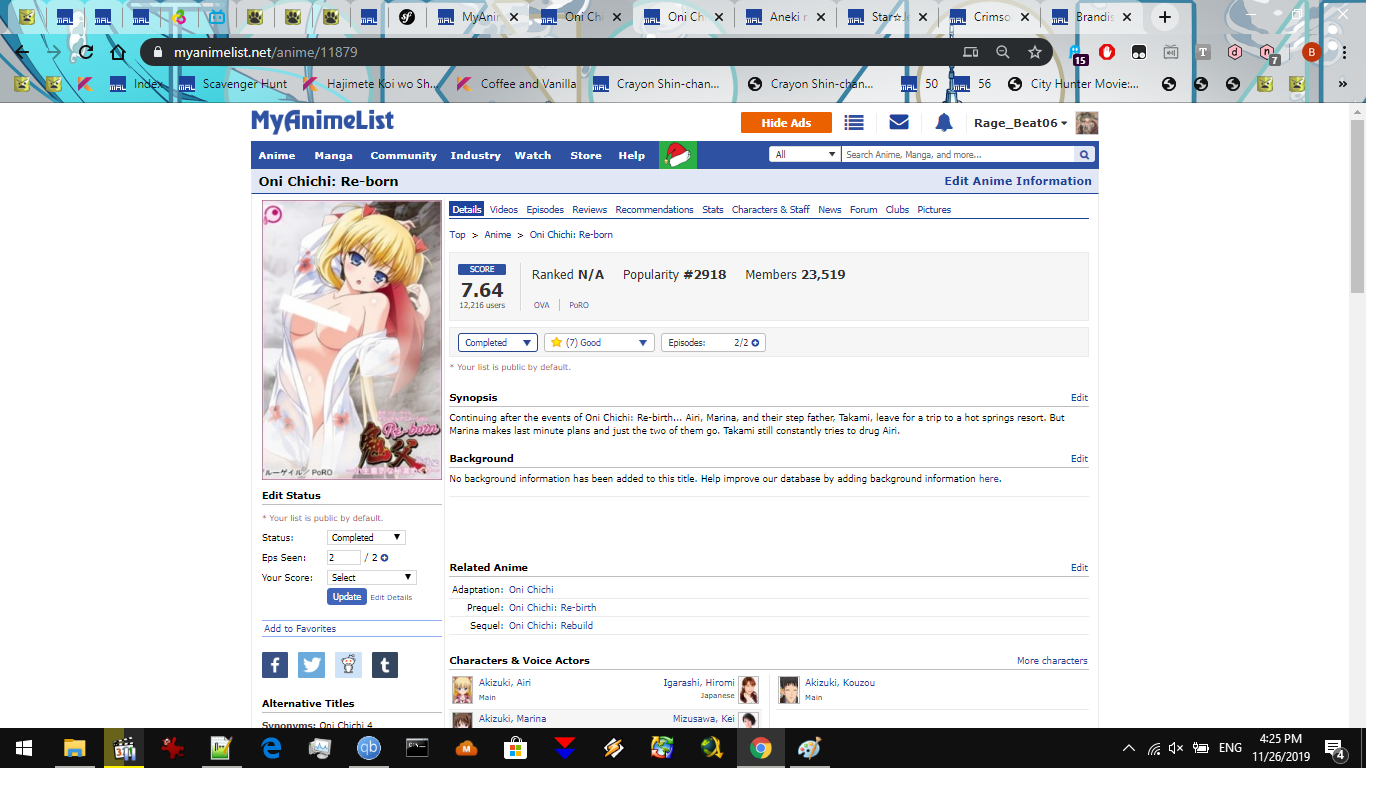Viewport: 1388px width, 792px height.
Task: Open the Windows notification center
Action: click(1334, 748)
